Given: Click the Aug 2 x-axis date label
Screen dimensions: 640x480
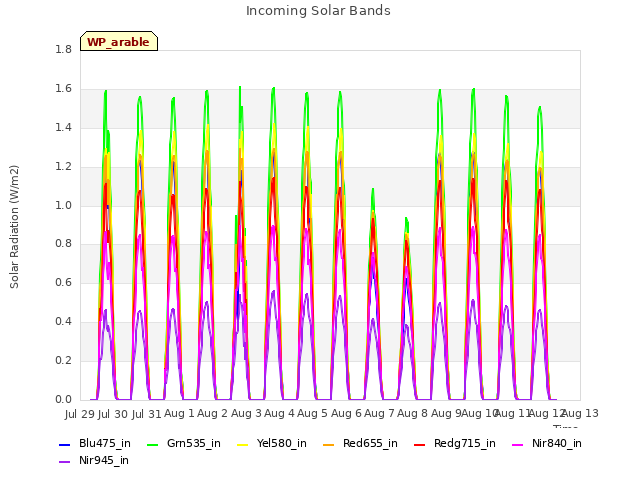Looking at the screenshot, I should click(x=213, y=413).
